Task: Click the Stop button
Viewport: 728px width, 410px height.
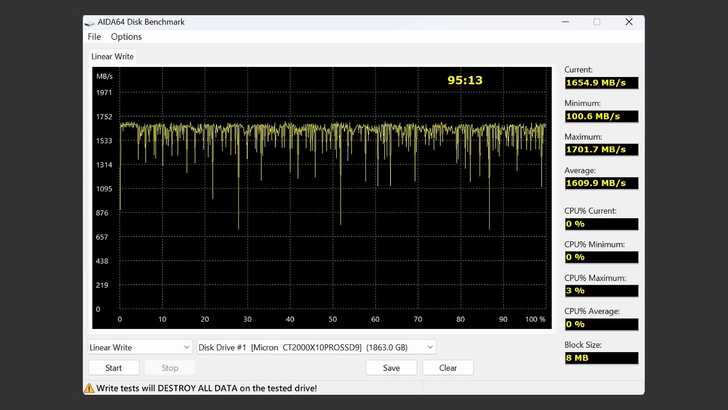Action: tap(170, 367)
